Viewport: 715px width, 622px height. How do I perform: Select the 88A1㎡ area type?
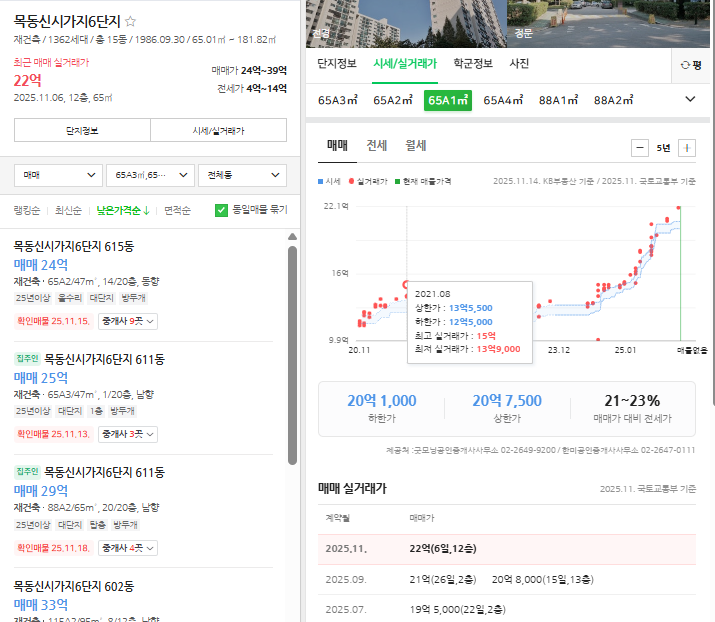coord(558,100)
